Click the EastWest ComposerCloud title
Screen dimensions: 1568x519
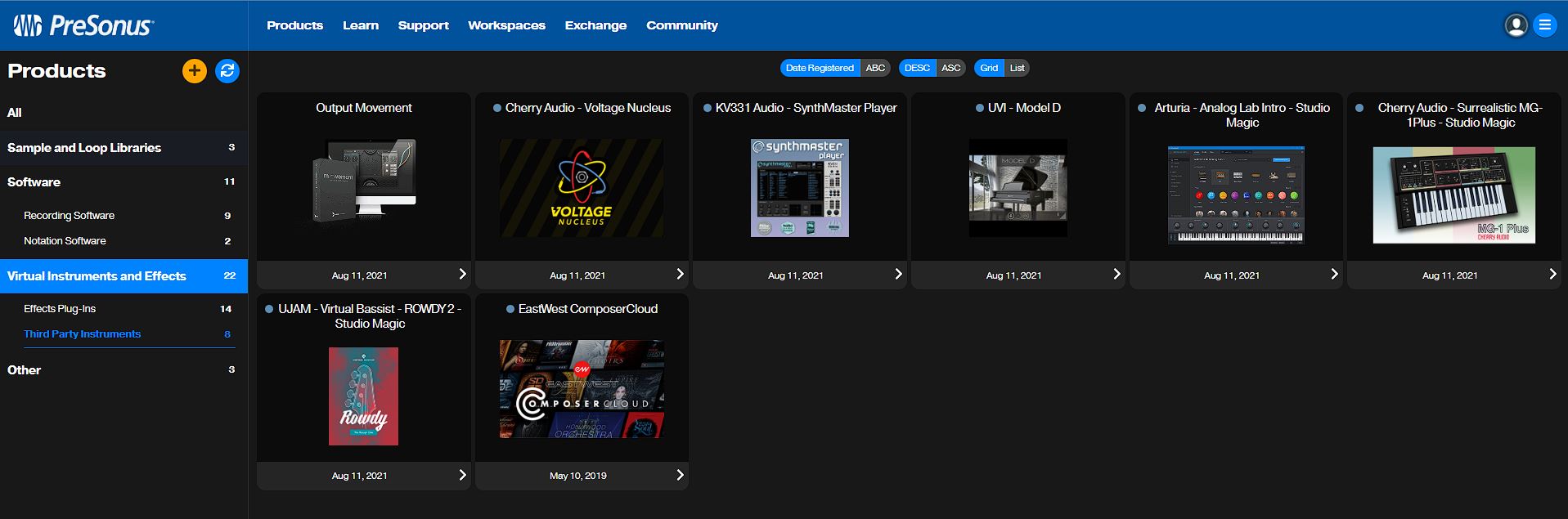[588, 309]
